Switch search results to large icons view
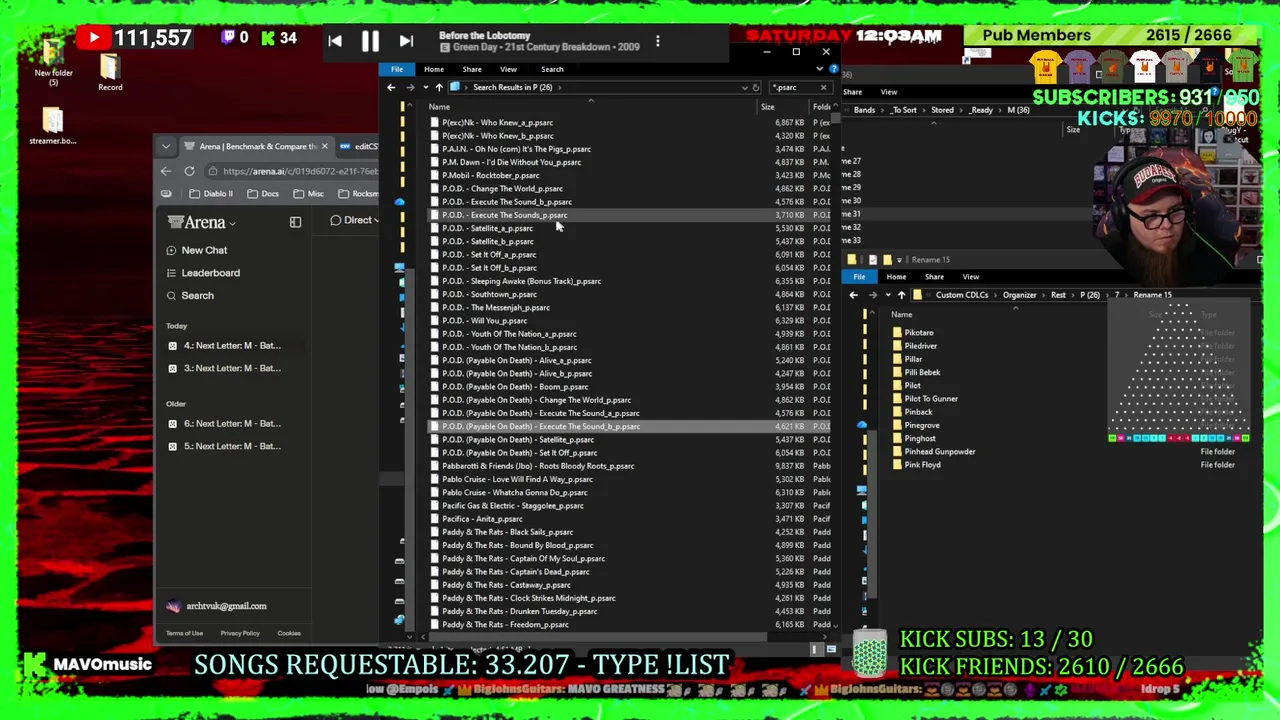Viewport: 1280px width, 720px height. (x=831, y=650)
